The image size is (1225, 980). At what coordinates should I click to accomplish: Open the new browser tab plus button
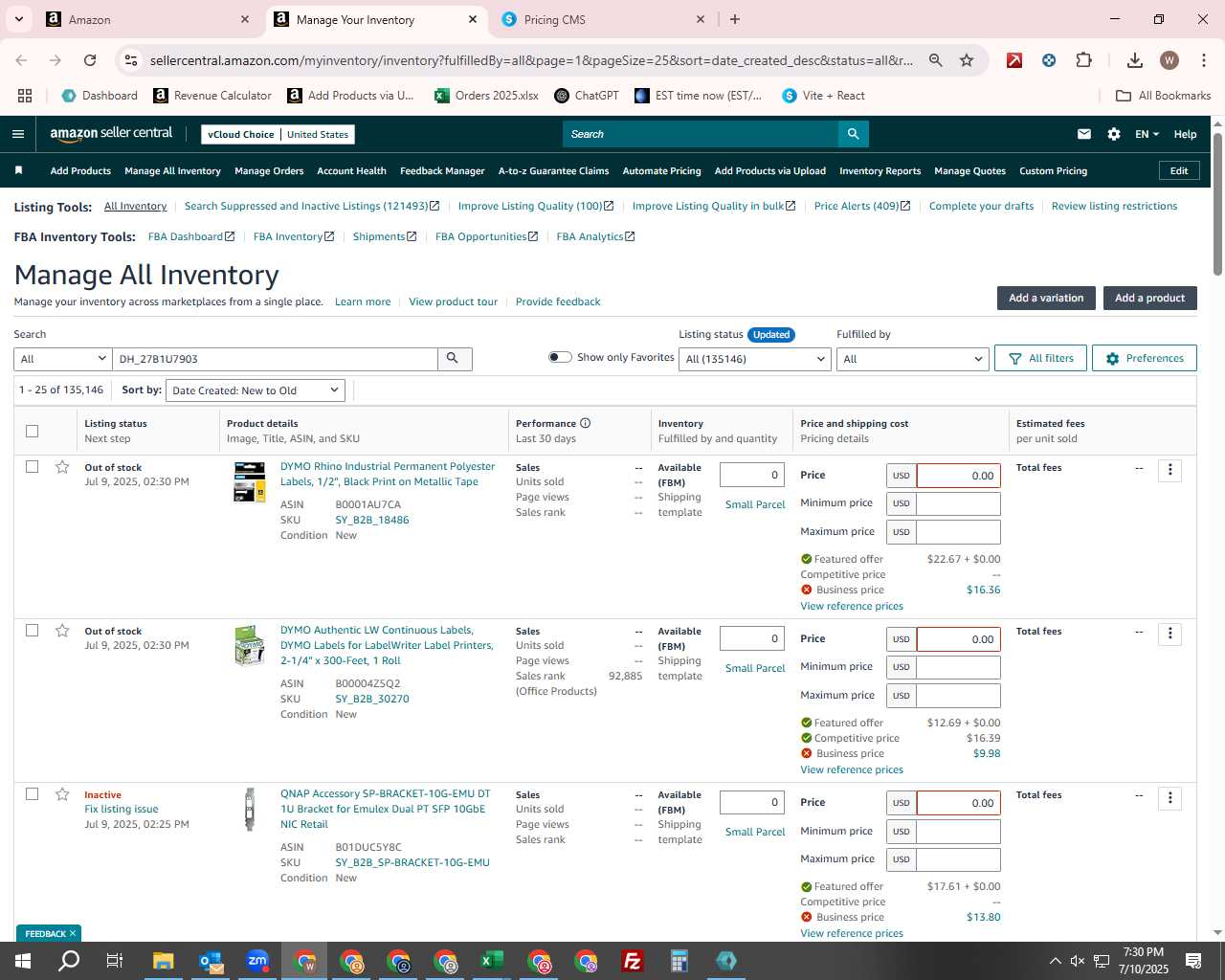[735, 19]
